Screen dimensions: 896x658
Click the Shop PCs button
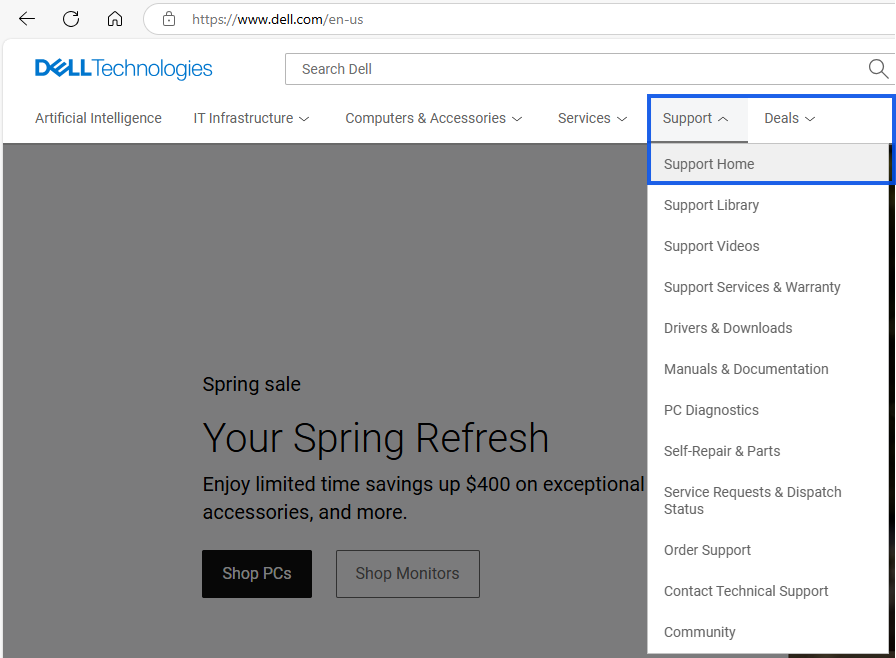(256, 573)
